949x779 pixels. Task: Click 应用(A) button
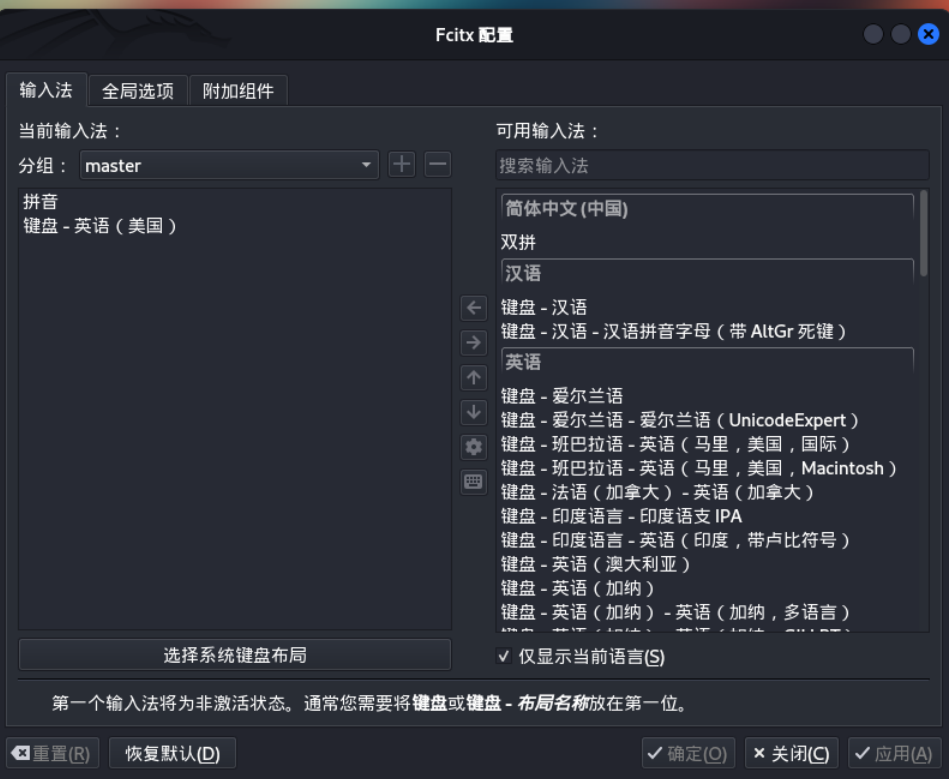[895, 754]
